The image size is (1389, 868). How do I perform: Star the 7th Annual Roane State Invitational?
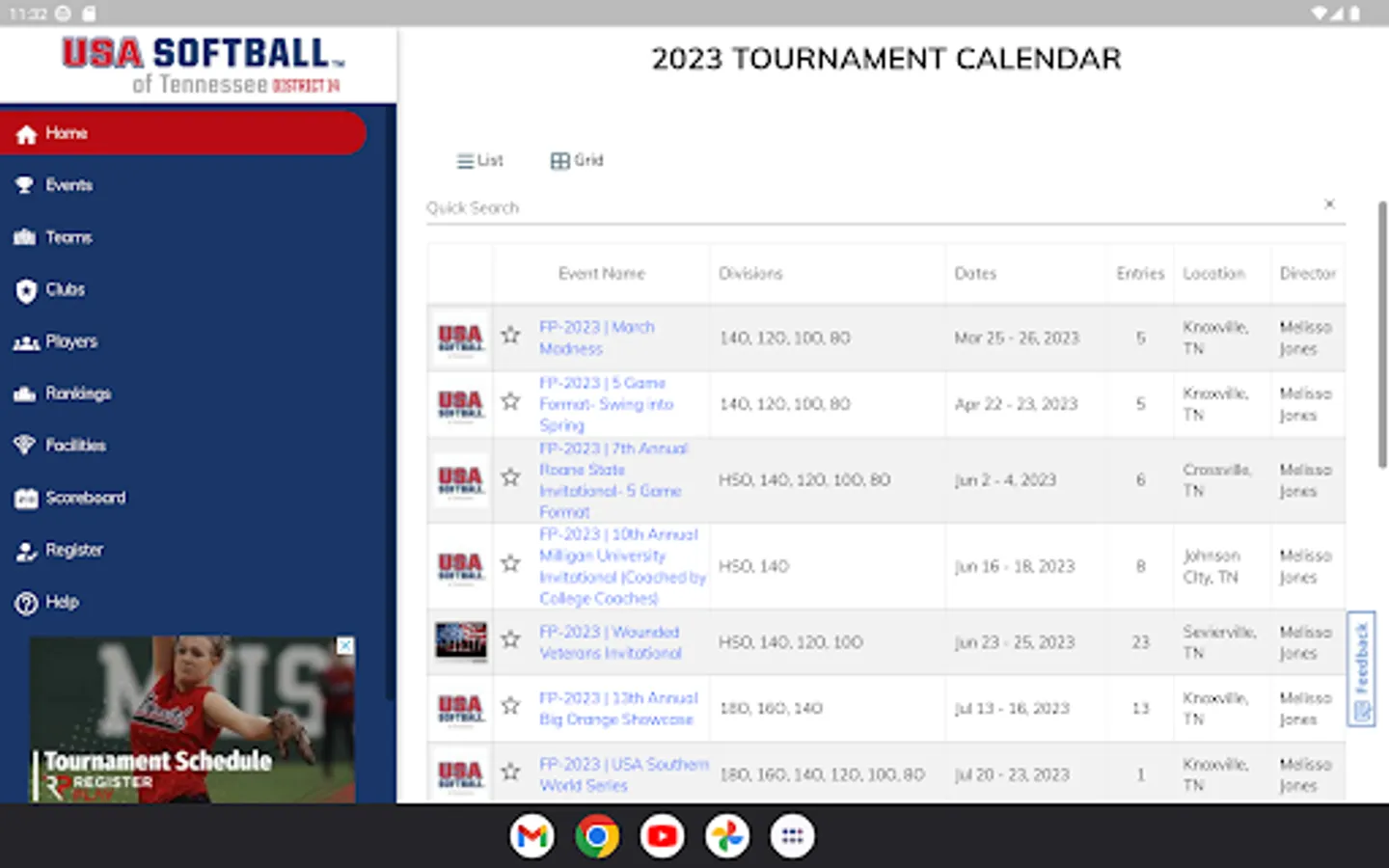pyautogui.click(x=510, y=477)
